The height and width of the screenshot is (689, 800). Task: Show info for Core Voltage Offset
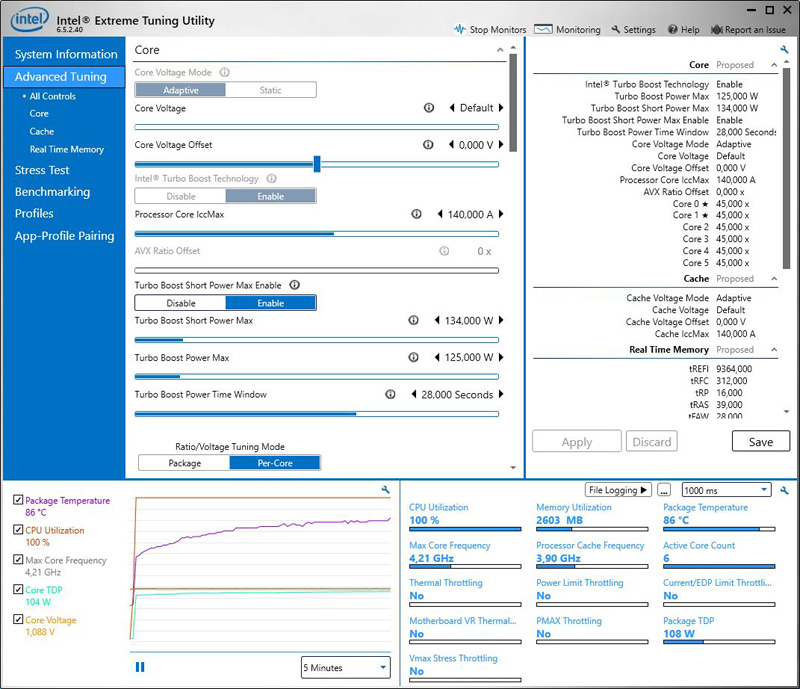(x=428, y=145)
